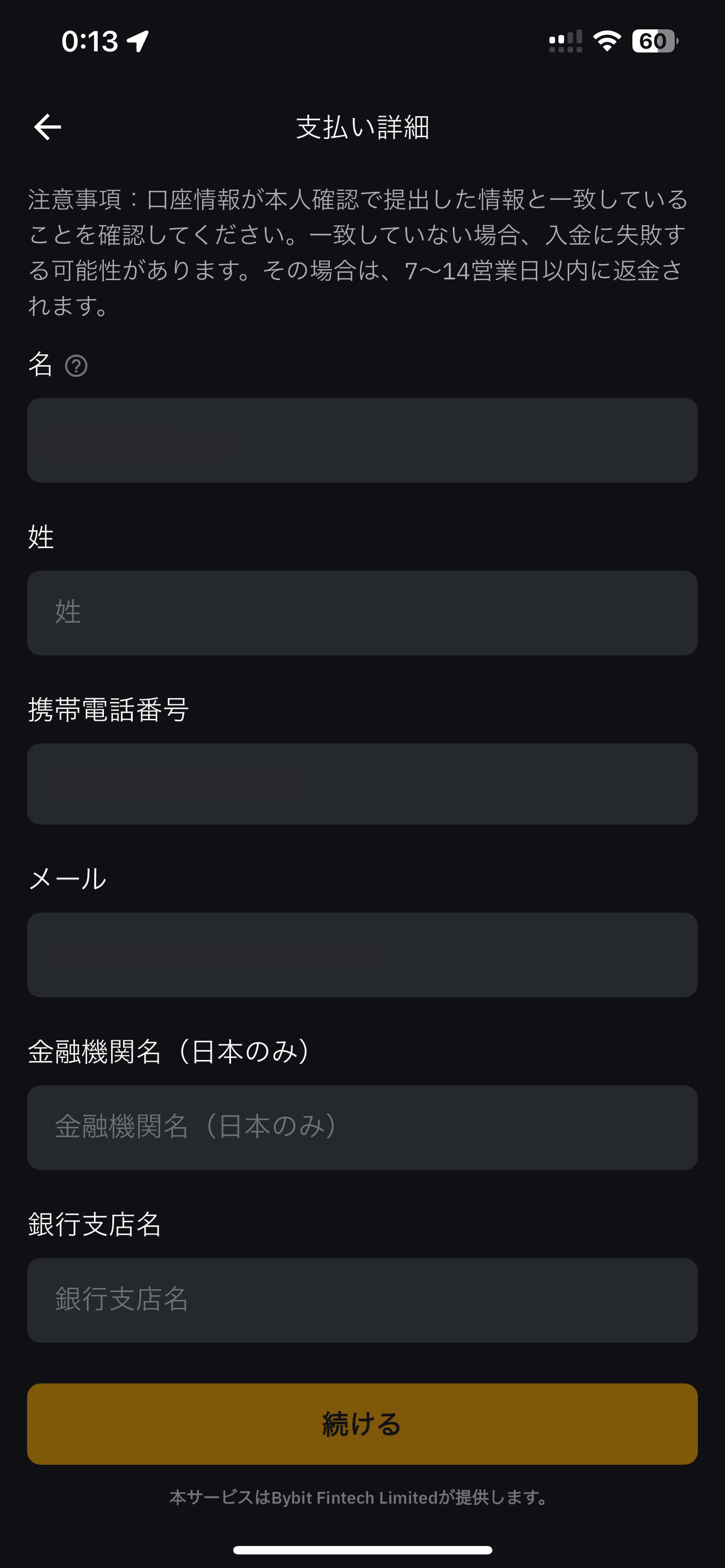The image size is (725, 1568).
Task: Tap the home indicator bar
Action: (x=362, y=1550)
